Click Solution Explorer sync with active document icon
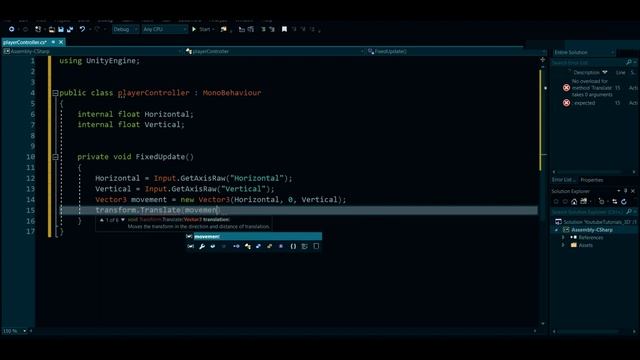This screenshot has width=640, height=360. coord(614,202)
